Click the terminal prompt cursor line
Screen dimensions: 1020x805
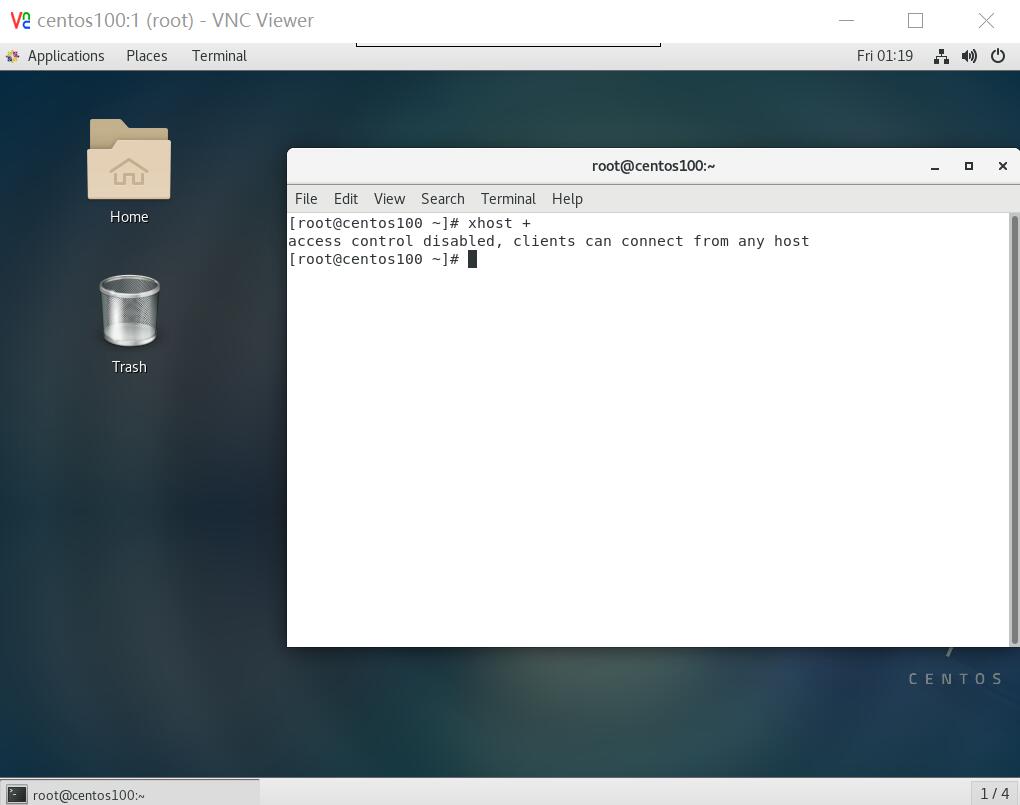pyautogui.click(x=382, y=259)
